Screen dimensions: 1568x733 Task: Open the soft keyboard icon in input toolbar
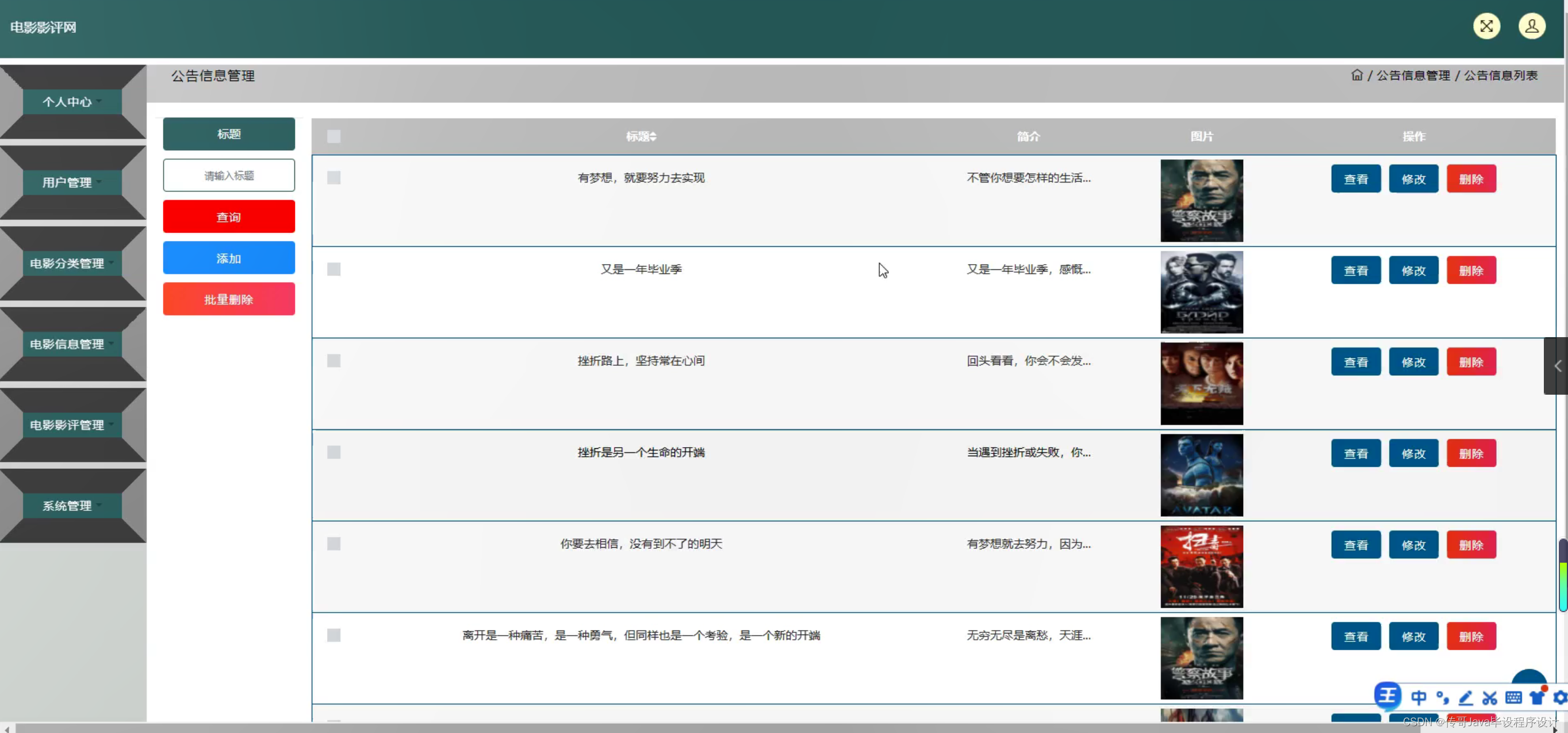1513,698
